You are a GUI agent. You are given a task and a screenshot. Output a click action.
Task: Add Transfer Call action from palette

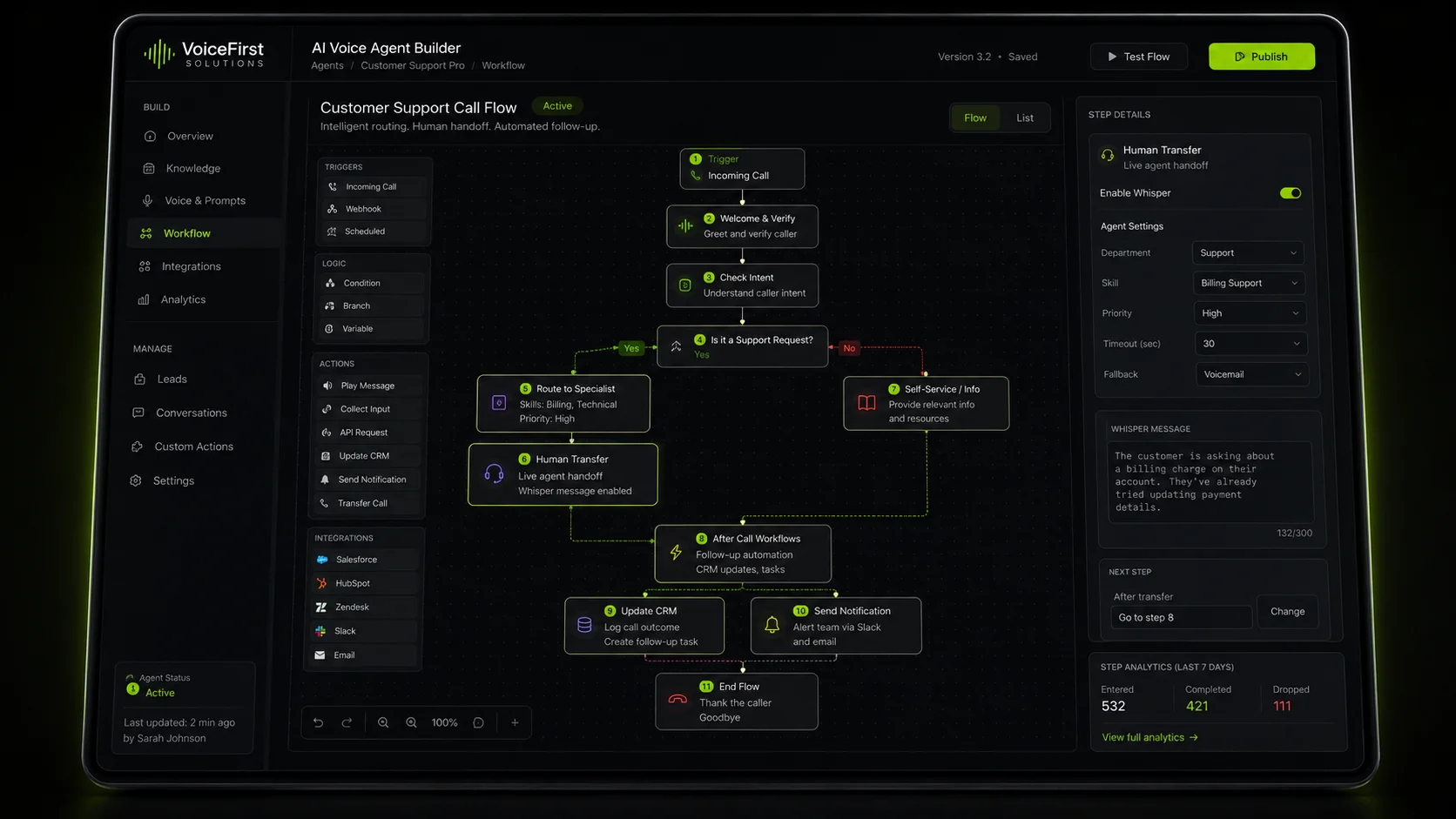tap(367, 503)
